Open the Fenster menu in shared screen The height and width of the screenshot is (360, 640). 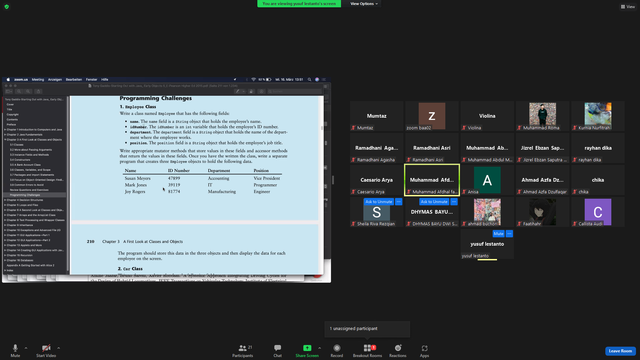(91, 80)
